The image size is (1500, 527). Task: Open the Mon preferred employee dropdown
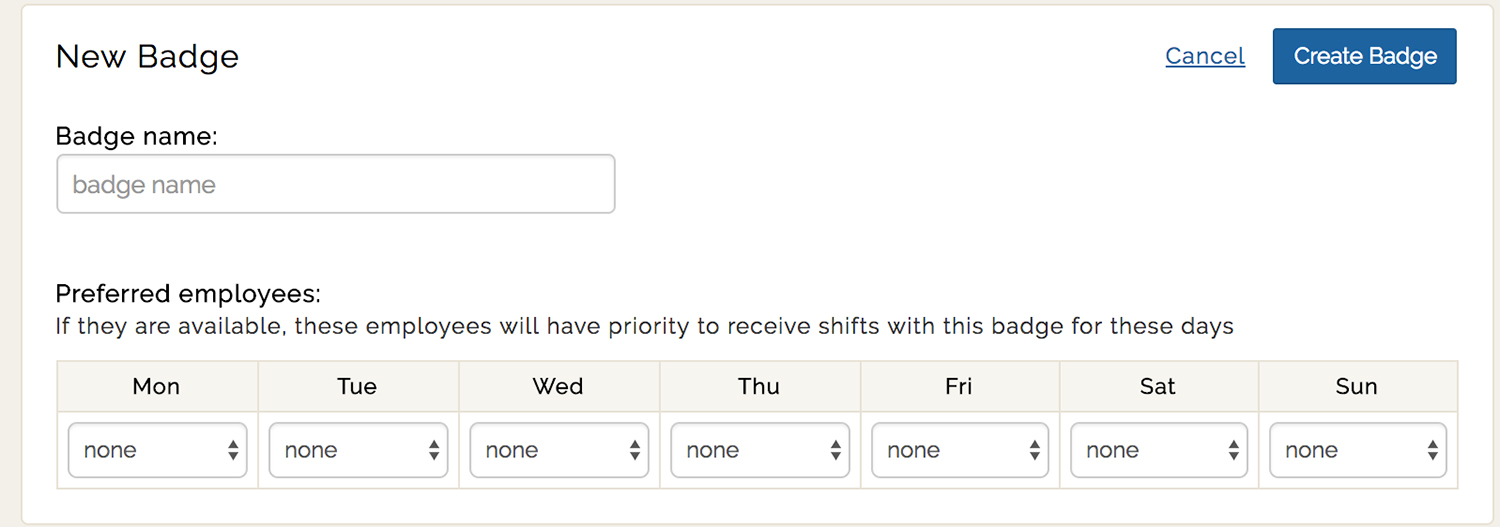pos(157,450)
